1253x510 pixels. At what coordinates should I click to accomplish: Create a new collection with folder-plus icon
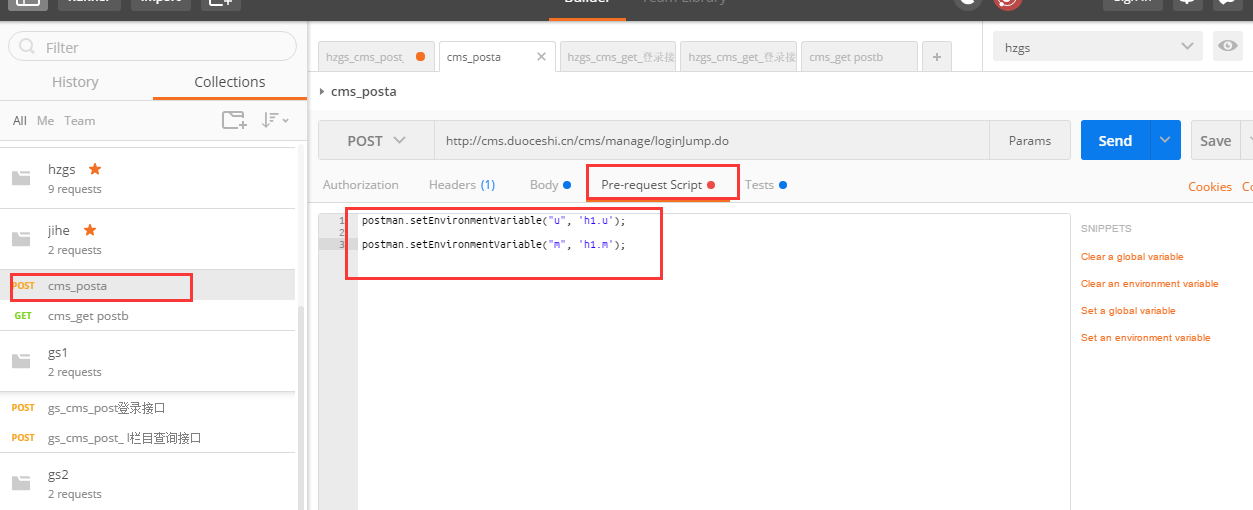[233, 120]
